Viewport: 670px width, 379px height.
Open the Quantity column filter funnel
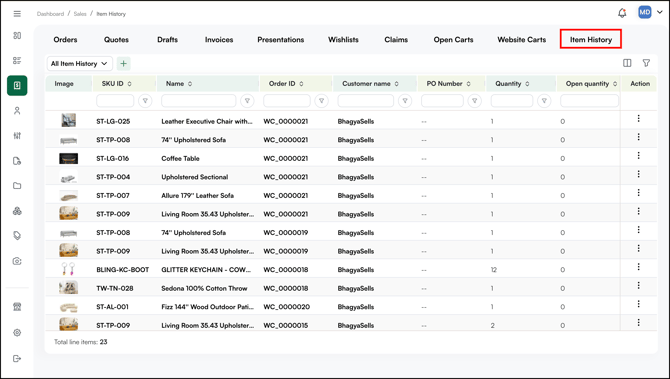tap(544, 101)
